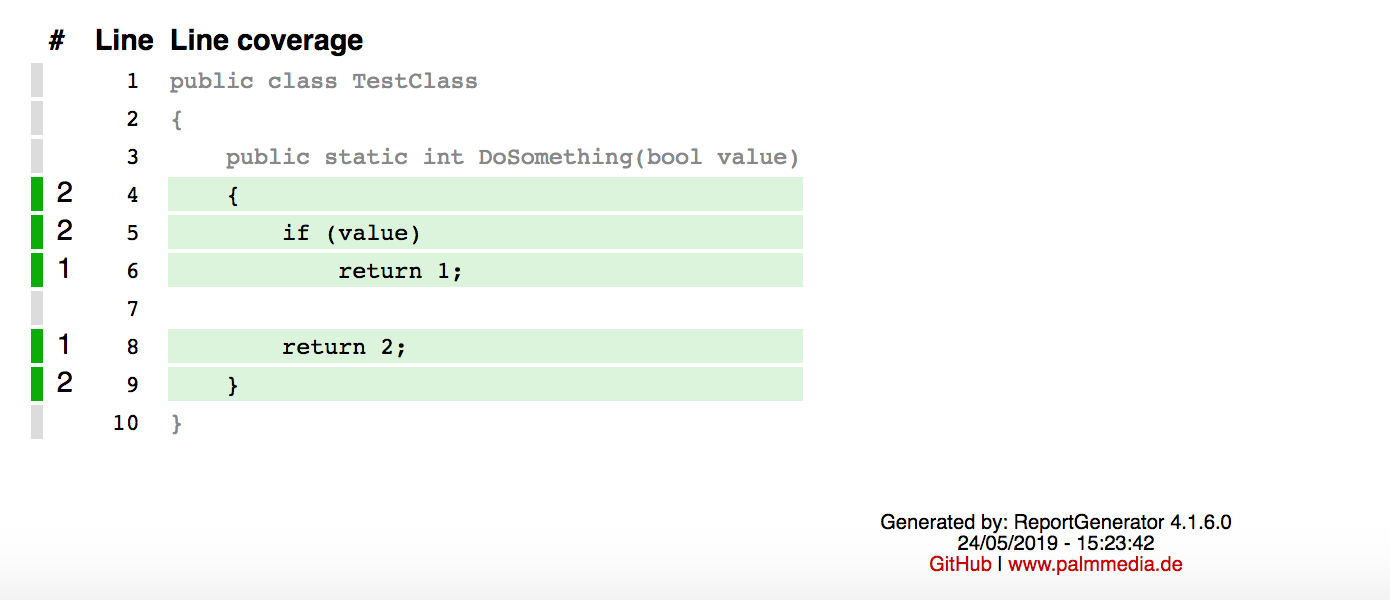Click the timestamp '24/05/2019 - 15:23:42'

1056,543
